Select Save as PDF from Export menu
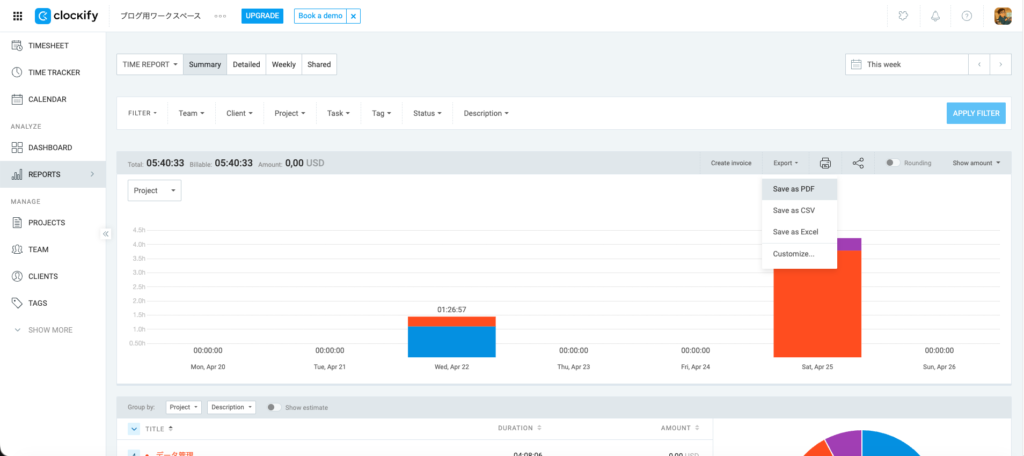Image resolution: width=1024 pixels, height=456 pixels. tap(794, 189)
